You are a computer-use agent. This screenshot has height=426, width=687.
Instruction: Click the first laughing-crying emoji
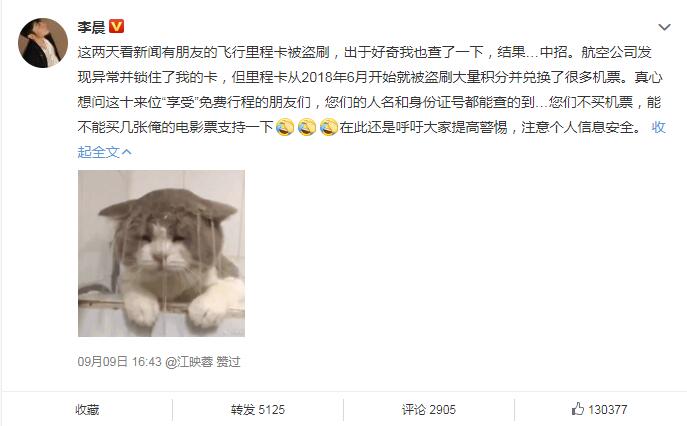tap(285, 127)
